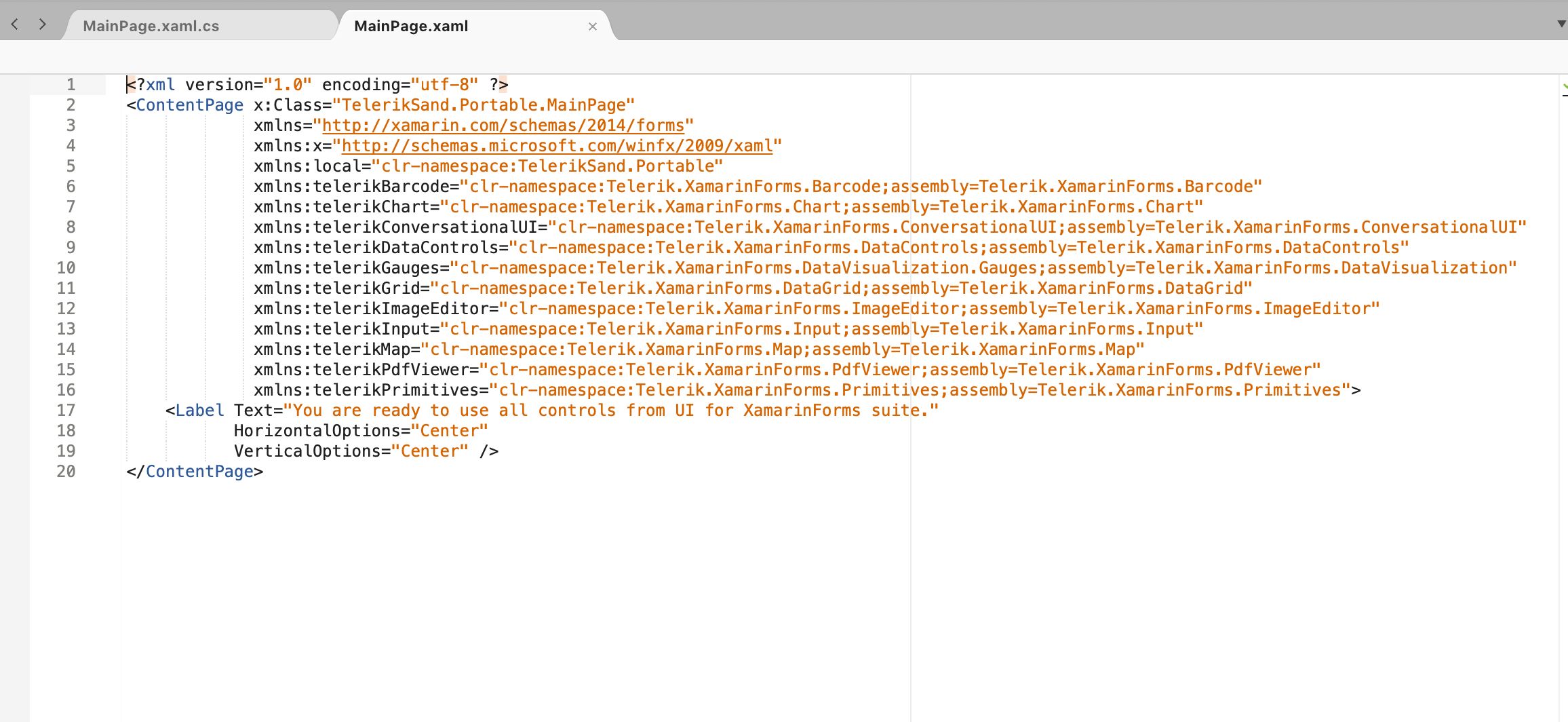Click line number 8 in the gutter
Image resolution: width=1568 pixels, height=722 pixels.
coord(71,227)
